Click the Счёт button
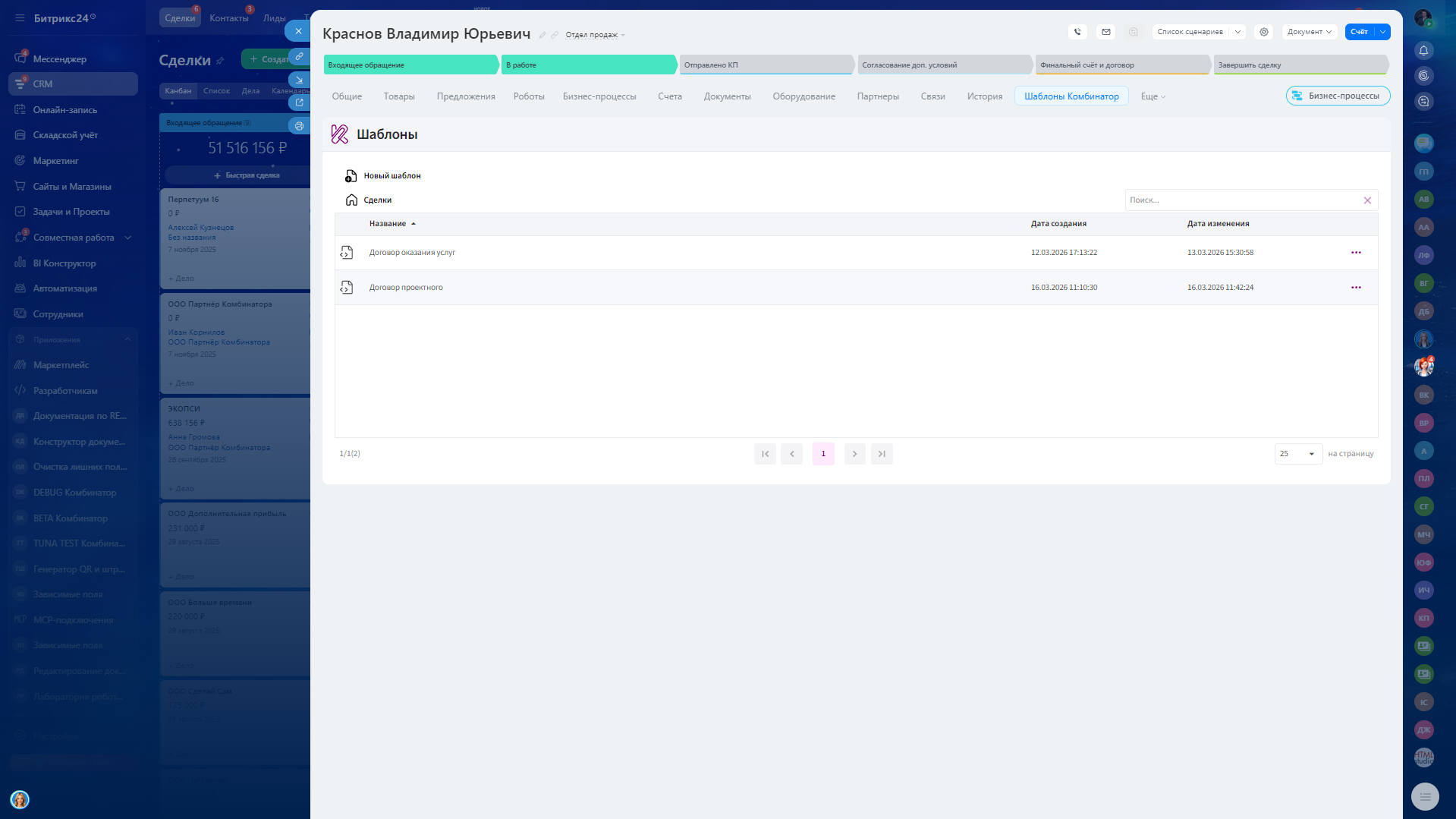The image size is (1456, 819). 1359,32
